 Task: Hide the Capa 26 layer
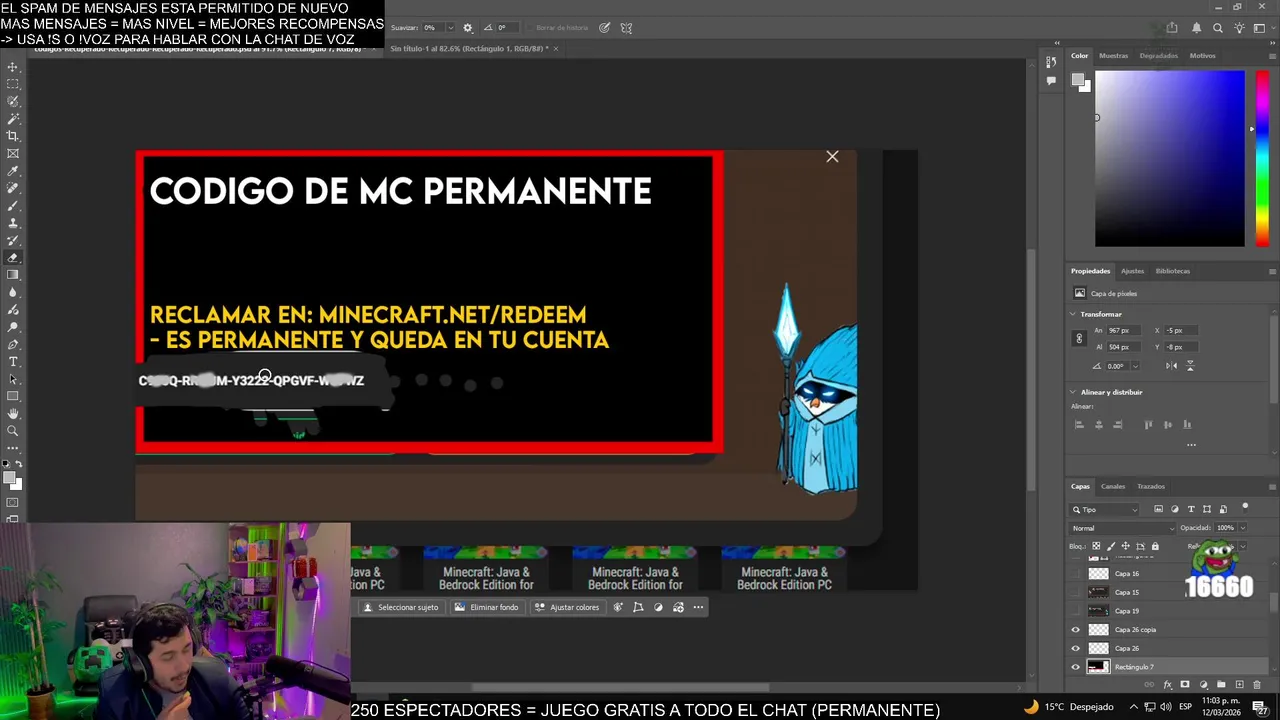(1076, 648)
